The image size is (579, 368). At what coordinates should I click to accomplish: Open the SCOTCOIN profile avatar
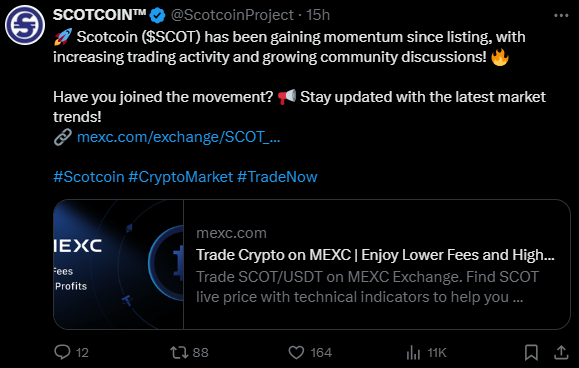click(25, 25)
